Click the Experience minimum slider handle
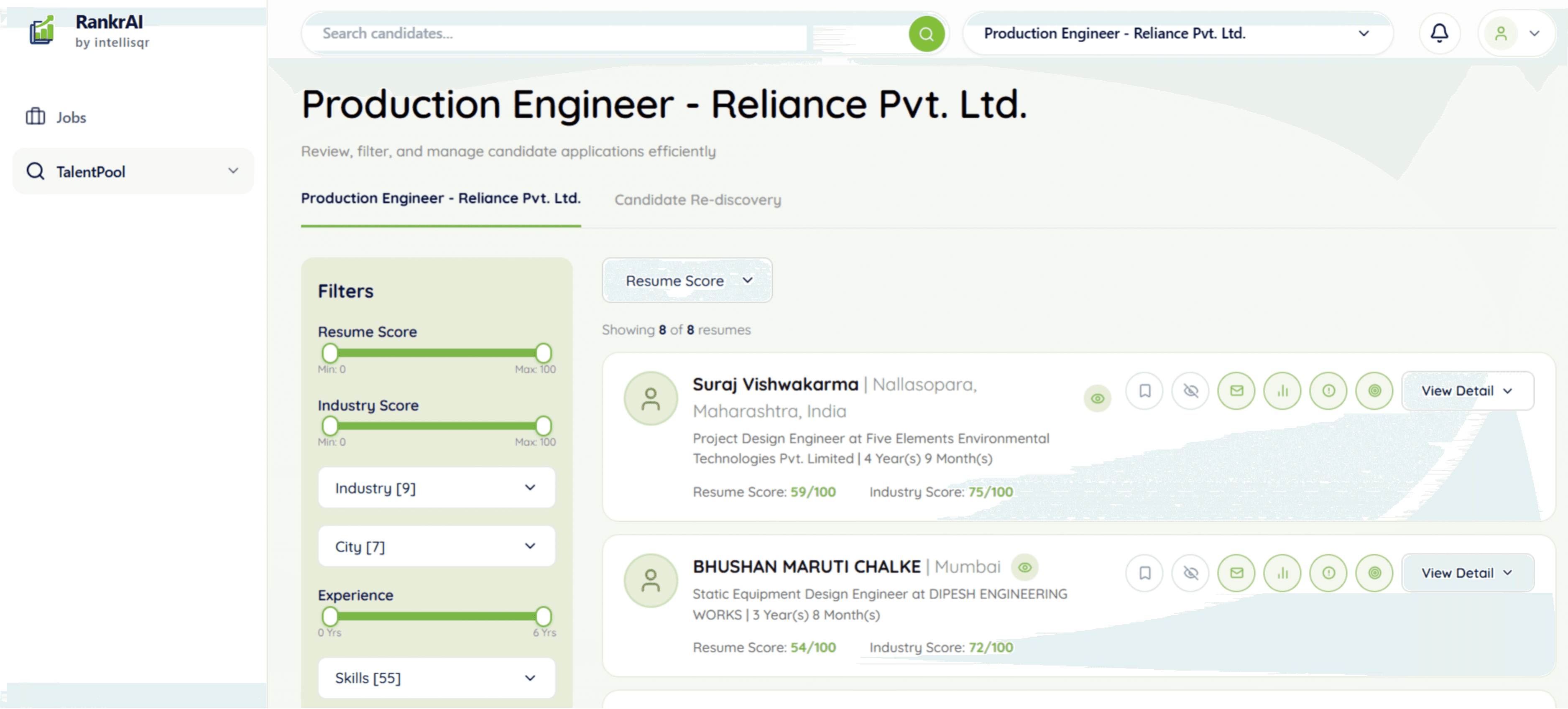 coord(330,616)
